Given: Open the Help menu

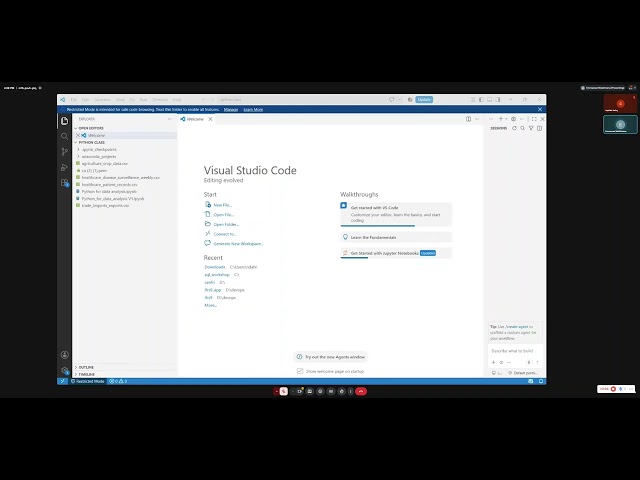Looking at the screenshot, I should pos(177,100).
